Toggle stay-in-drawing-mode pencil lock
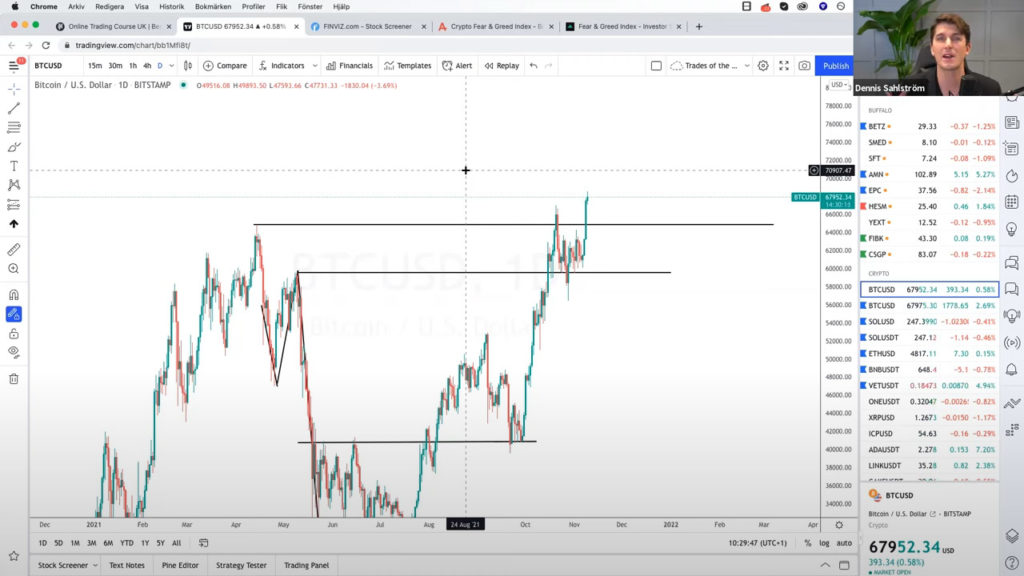 pyautogui.click(x=14, y=314)
